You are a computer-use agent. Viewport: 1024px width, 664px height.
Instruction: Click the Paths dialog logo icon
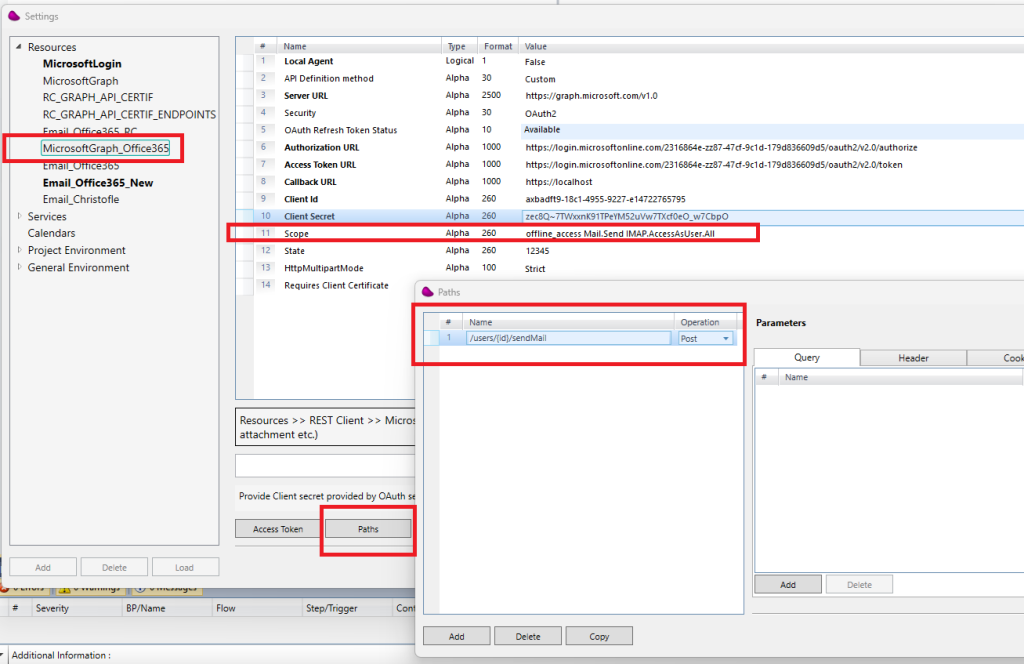(x=428, y=292)
